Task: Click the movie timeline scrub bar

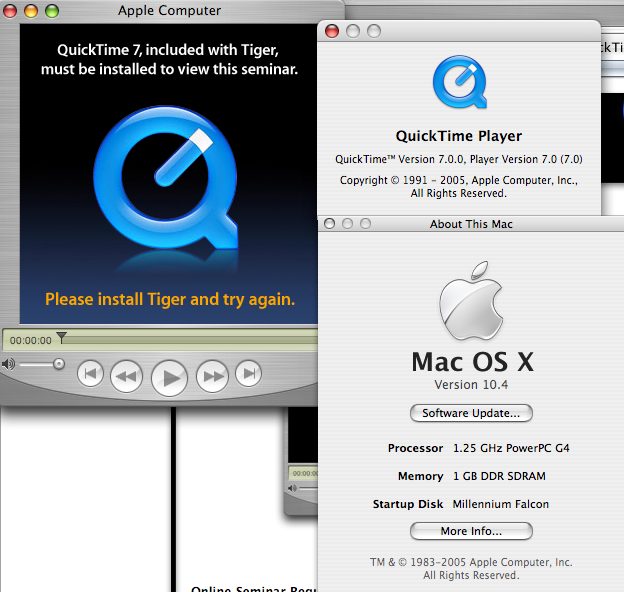Action: pyautogui.click(x=189, y=340)
